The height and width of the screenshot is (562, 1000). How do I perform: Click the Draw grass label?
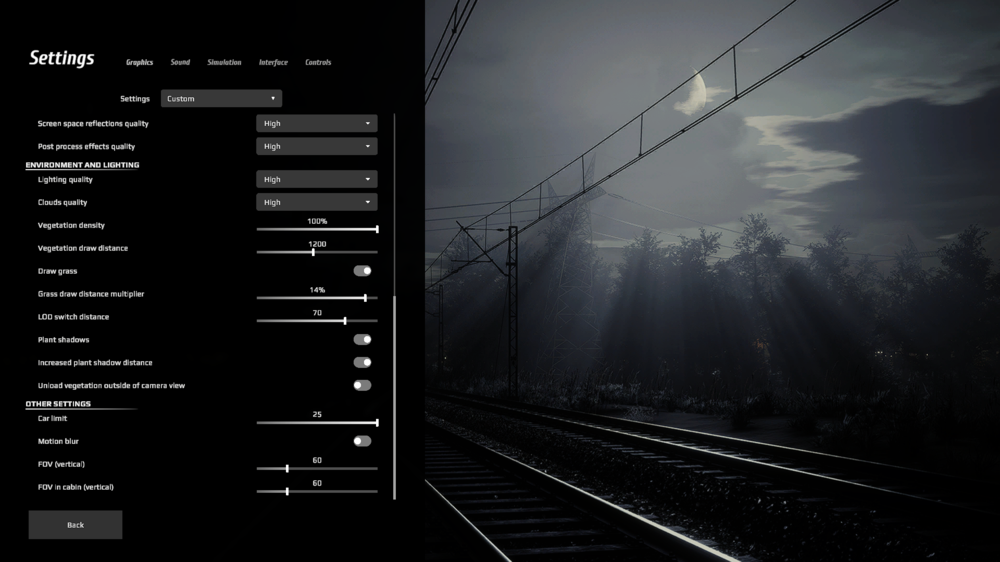pyautogui.click(x=57, y=271)
